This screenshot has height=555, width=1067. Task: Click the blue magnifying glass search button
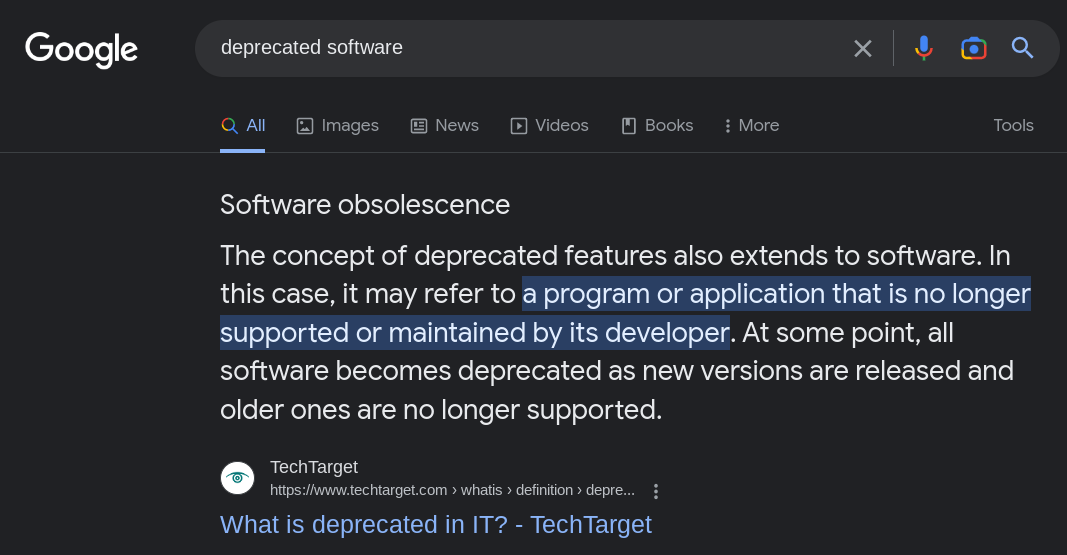[1022, 48]
